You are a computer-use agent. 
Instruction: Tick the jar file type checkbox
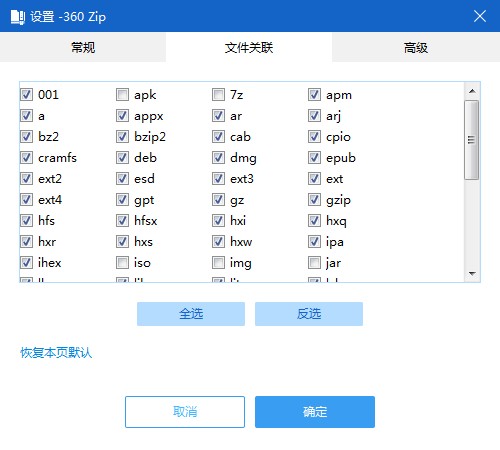314,263
